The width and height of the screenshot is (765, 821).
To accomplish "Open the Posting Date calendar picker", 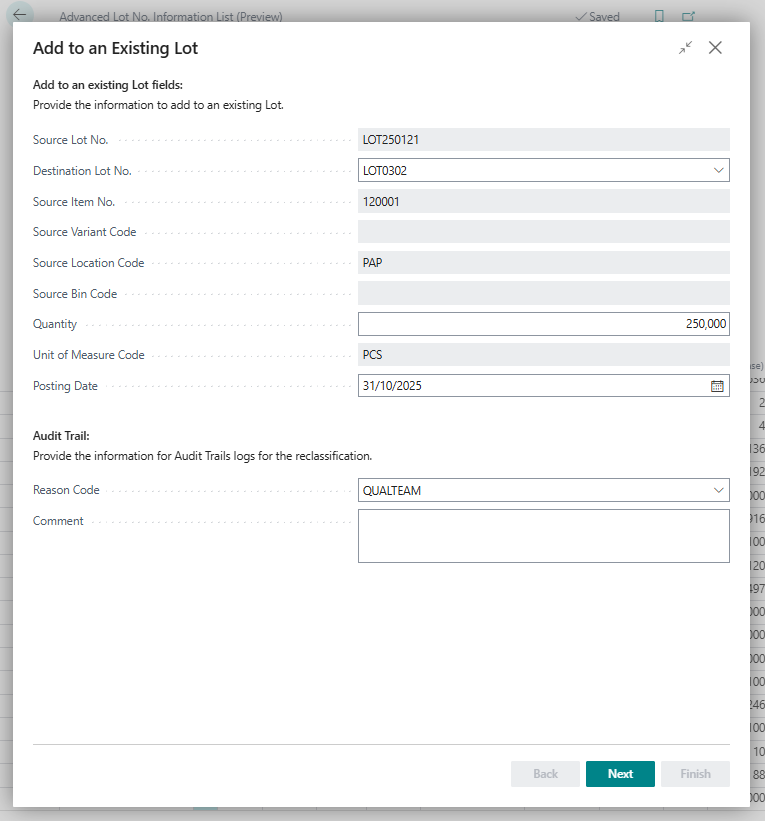I will click(x=717, y=386).
